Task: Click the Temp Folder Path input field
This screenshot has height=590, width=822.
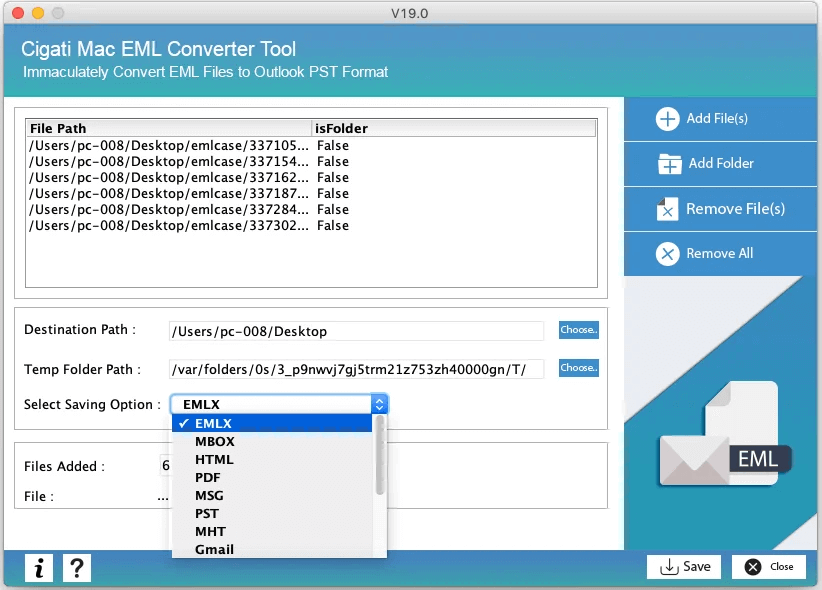Action: [x=356, y=369]
